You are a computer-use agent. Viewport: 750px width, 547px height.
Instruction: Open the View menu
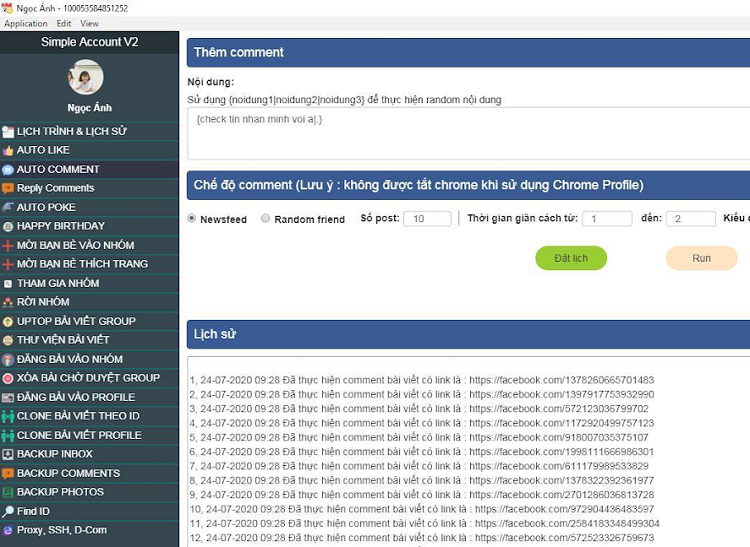pyautogui.click(x=89, y=23)
